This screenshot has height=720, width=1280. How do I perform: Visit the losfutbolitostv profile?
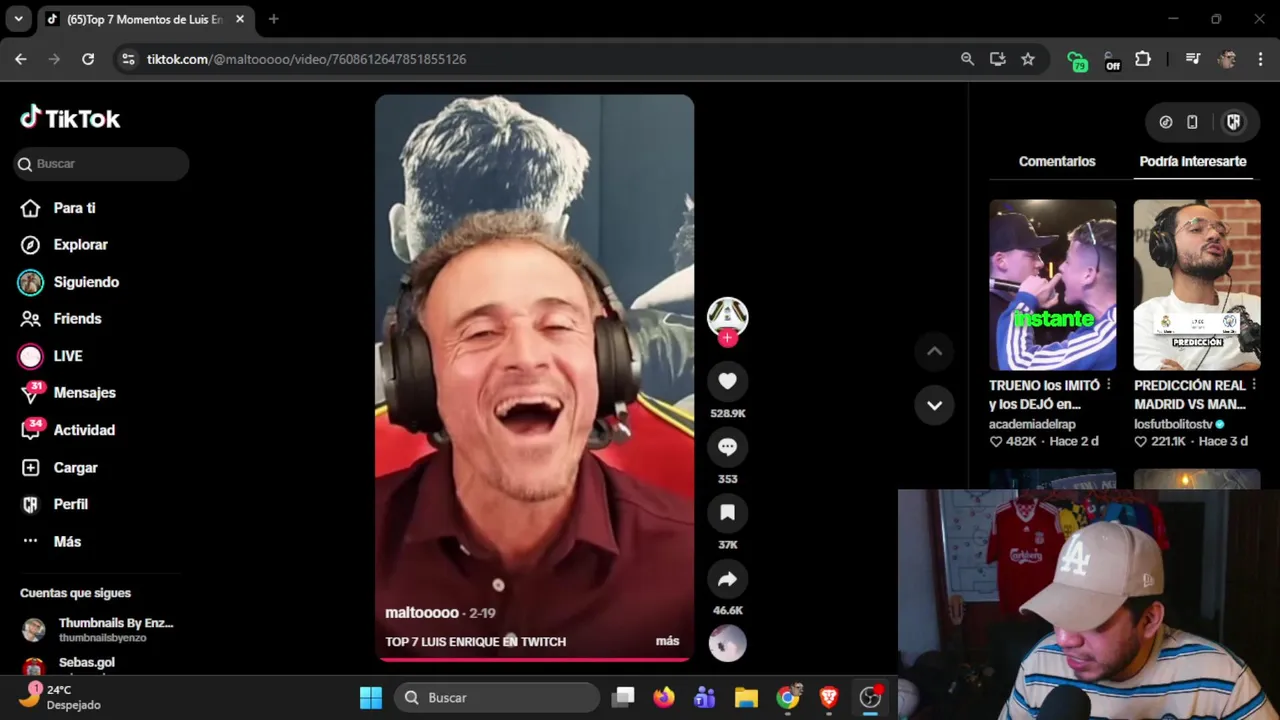pyautogui.click(x=1173, y=424)
